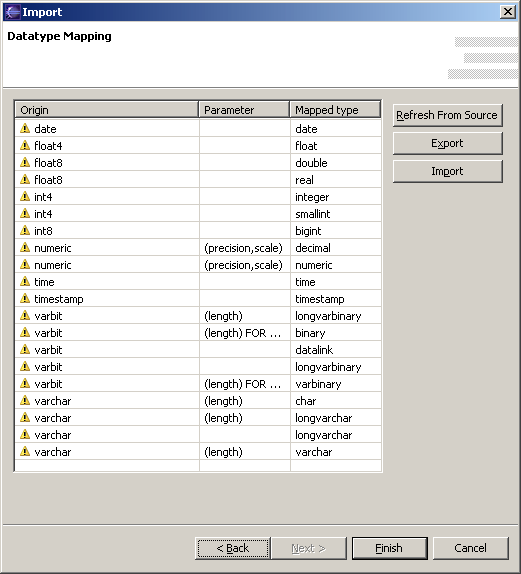
Task: Click warning icon next to varchar-to-char row
Action: [x=25, y=400]
